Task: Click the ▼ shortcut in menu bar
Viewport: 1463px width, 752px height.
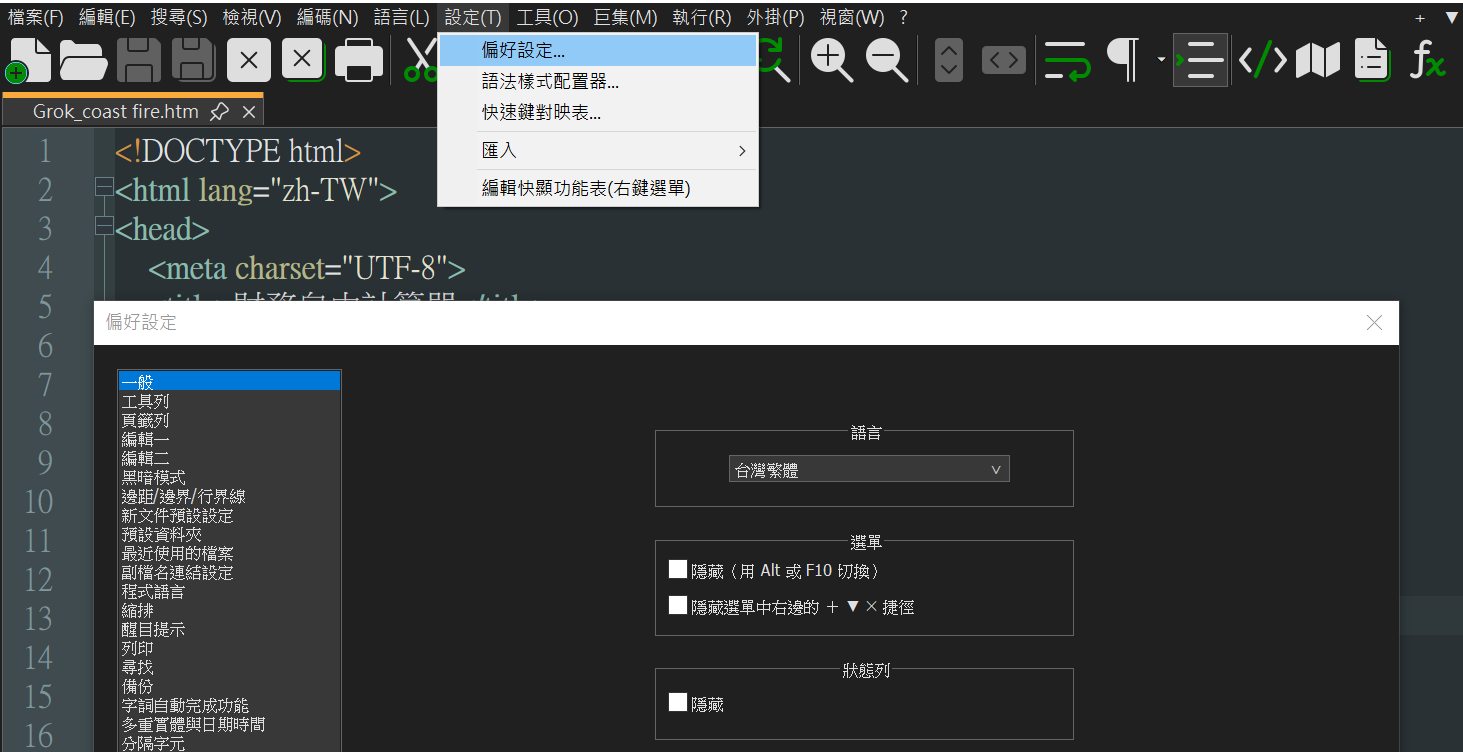Action: (x=1451, y=17)
